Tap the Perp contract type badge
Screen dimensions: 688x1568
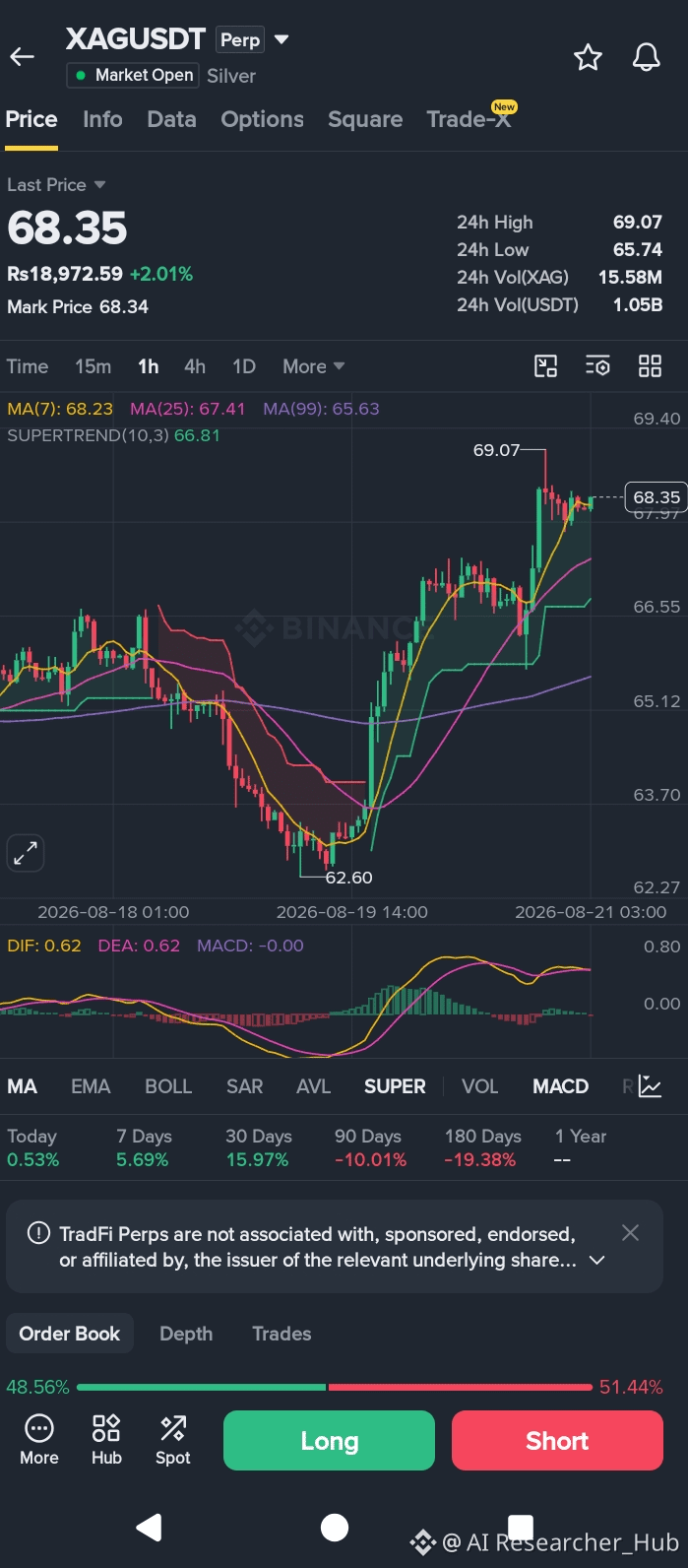tap(240, 39)
